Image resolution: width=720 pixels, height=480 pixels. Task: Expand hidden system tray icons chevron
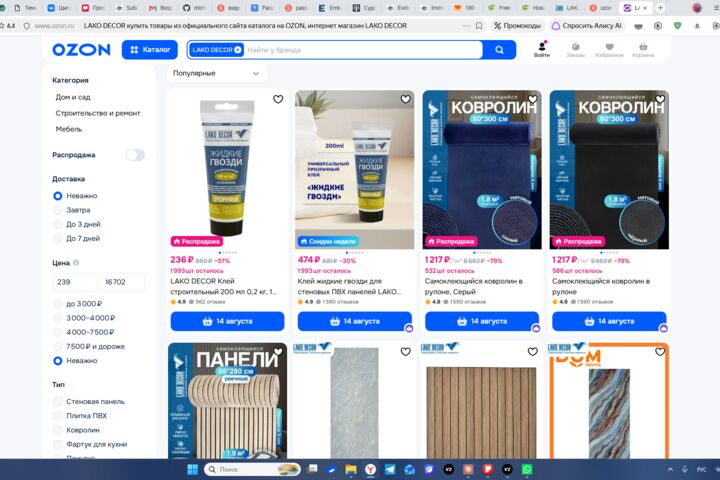670,469
